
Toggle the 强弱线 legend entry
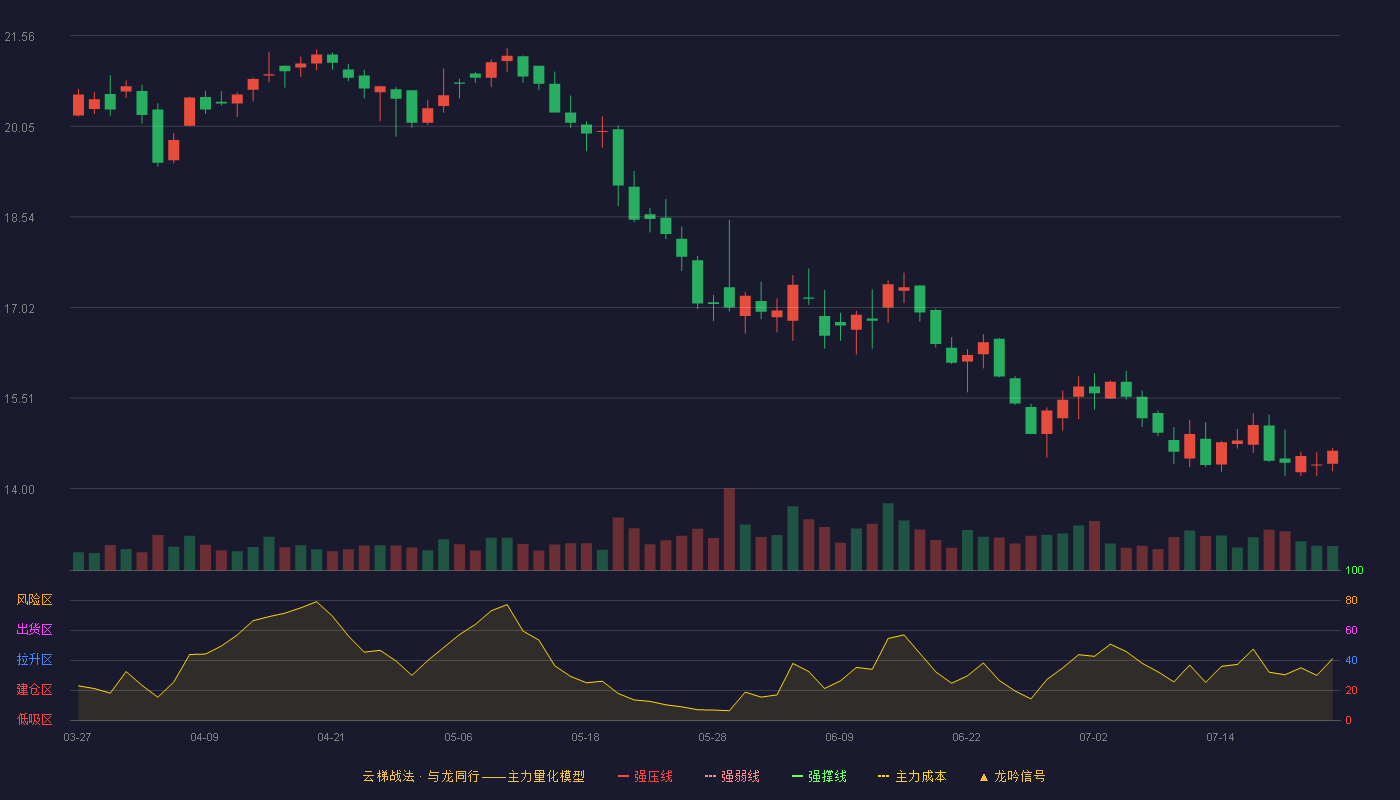click(732, 776)
